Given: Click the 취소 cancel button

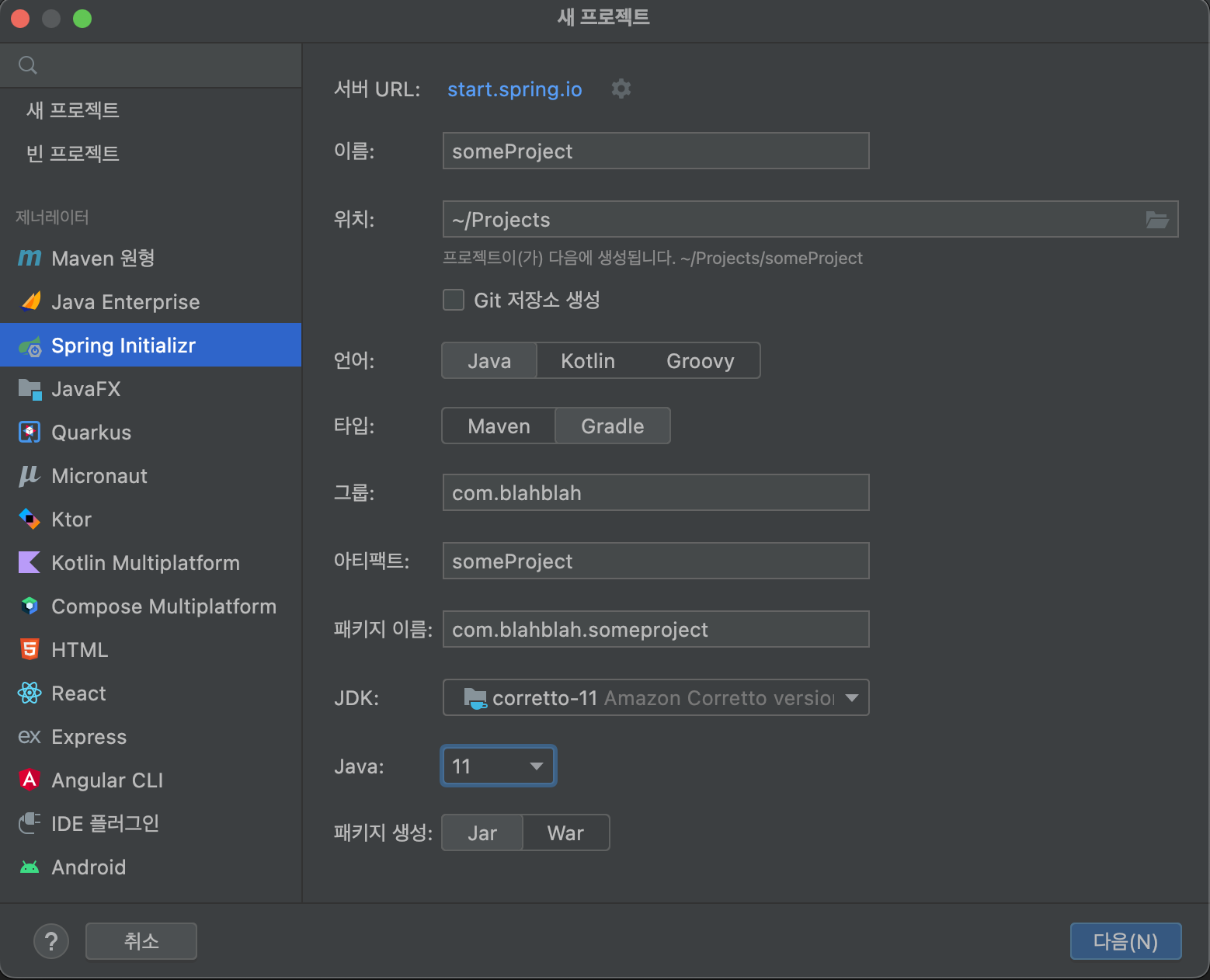Looking at the screenshot, I should tap(141, 941).
